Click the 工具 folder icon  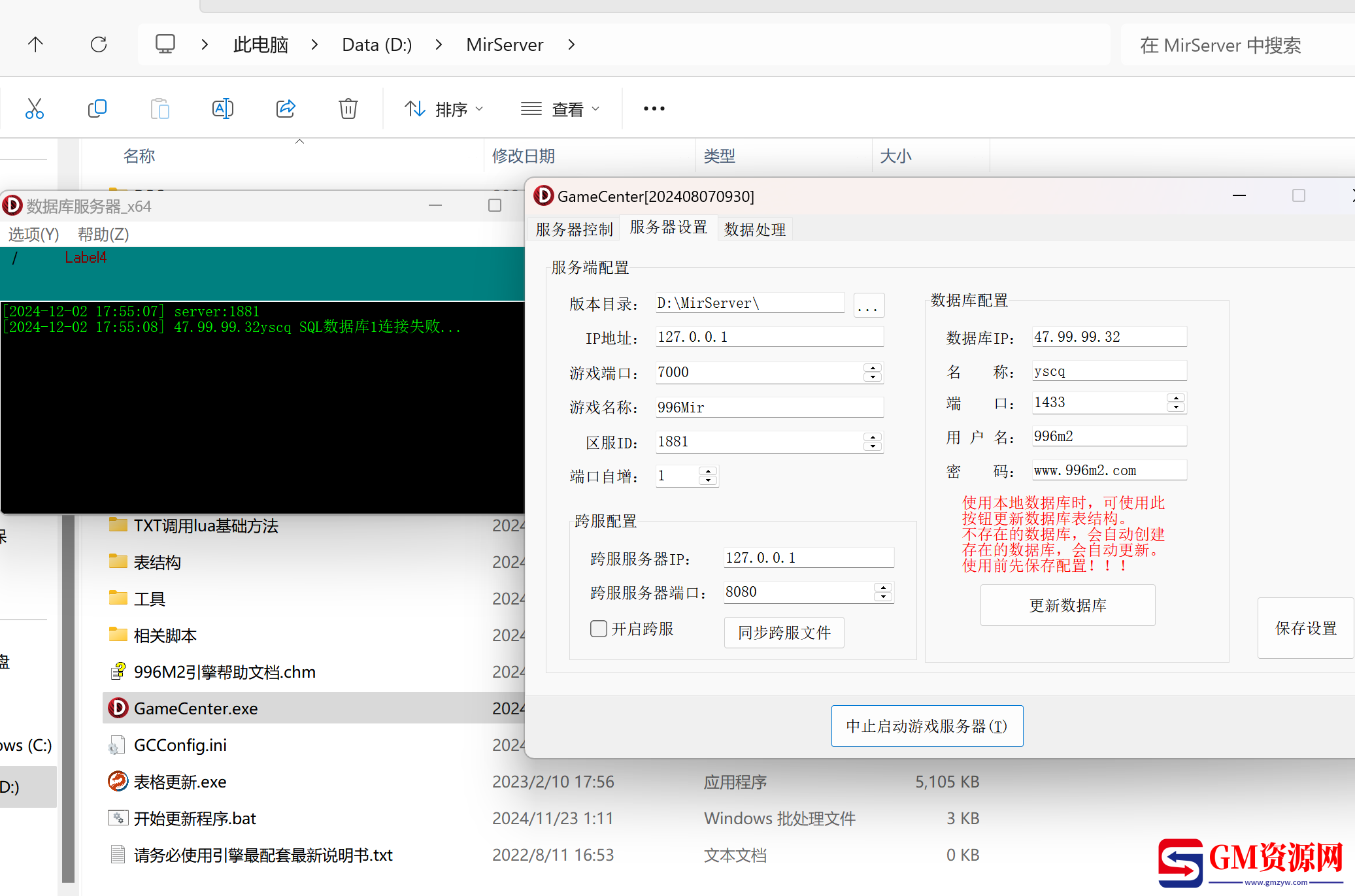118,597
